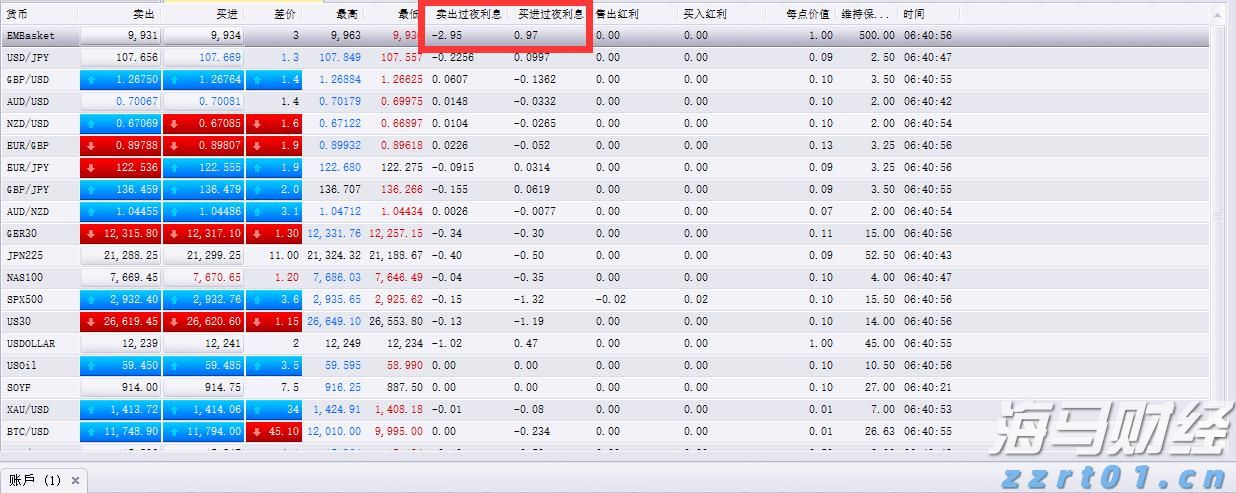Close the 账户 (1) tab

click(76, 480)
